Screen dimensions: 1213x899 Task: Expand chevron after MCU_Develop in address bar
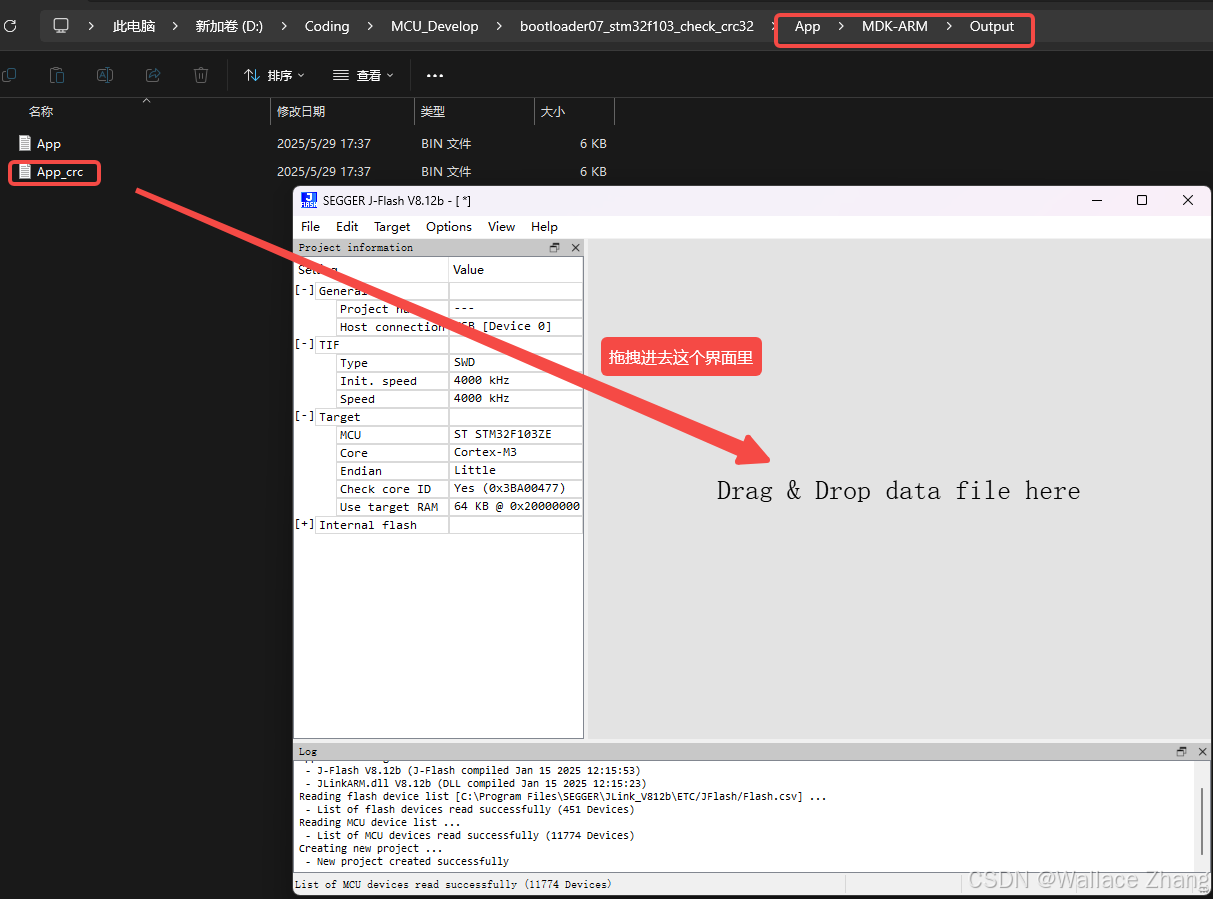[499, 26]
